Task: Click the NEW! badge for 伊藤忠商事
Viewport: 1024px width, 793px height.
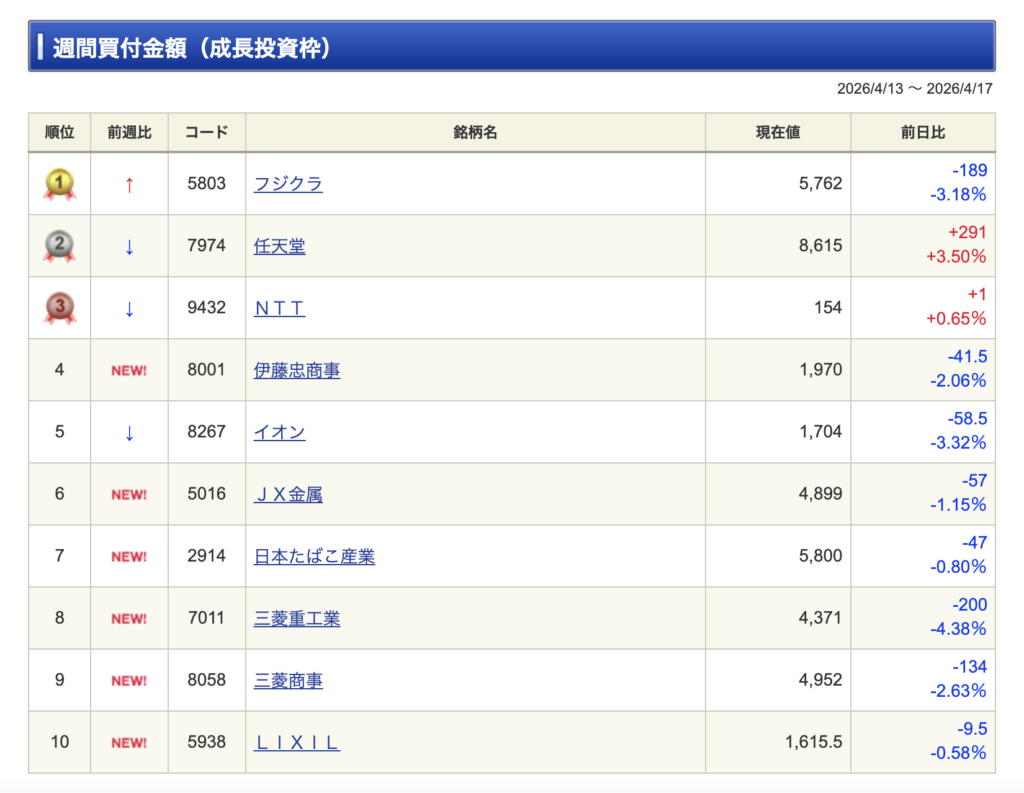Action: coord(129,370)
